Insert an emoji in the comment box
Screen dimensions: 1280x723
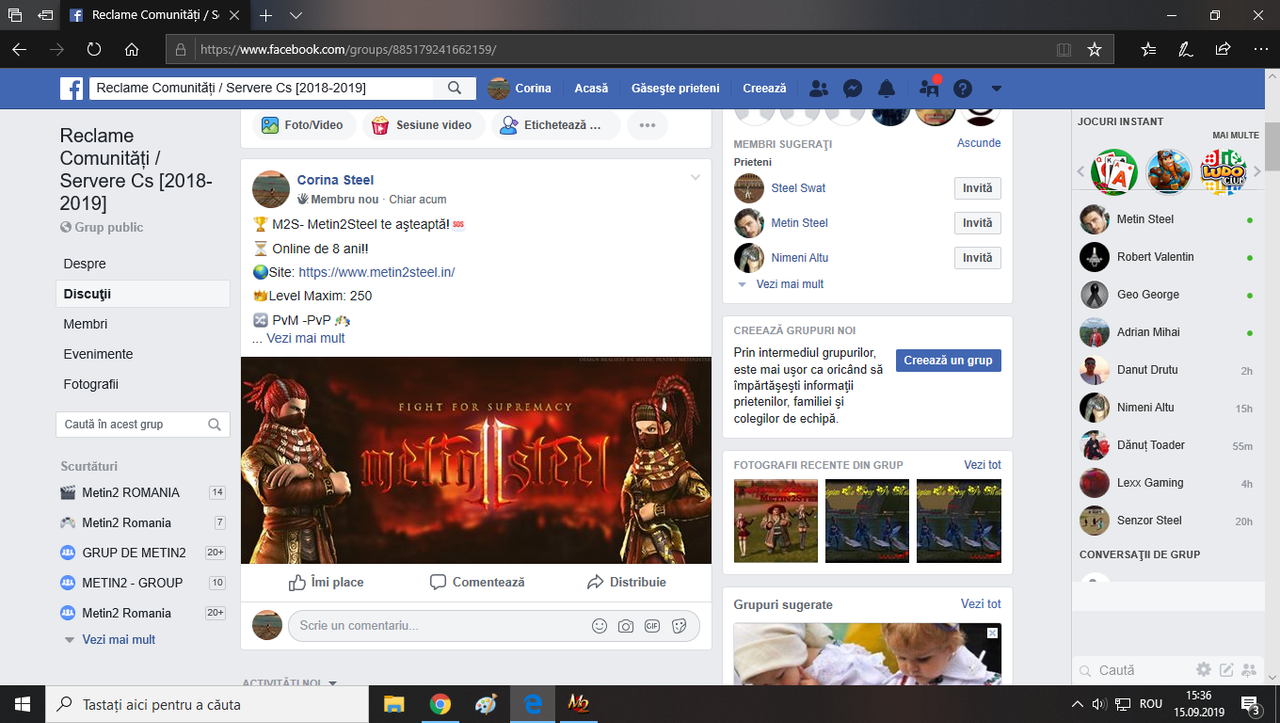[x=599, y=626]
